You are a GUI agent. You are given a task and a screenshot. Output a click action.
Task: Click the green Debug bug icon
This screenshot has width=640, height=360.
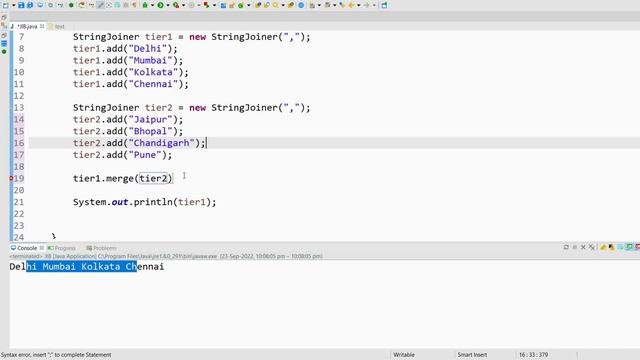(144, 5)
